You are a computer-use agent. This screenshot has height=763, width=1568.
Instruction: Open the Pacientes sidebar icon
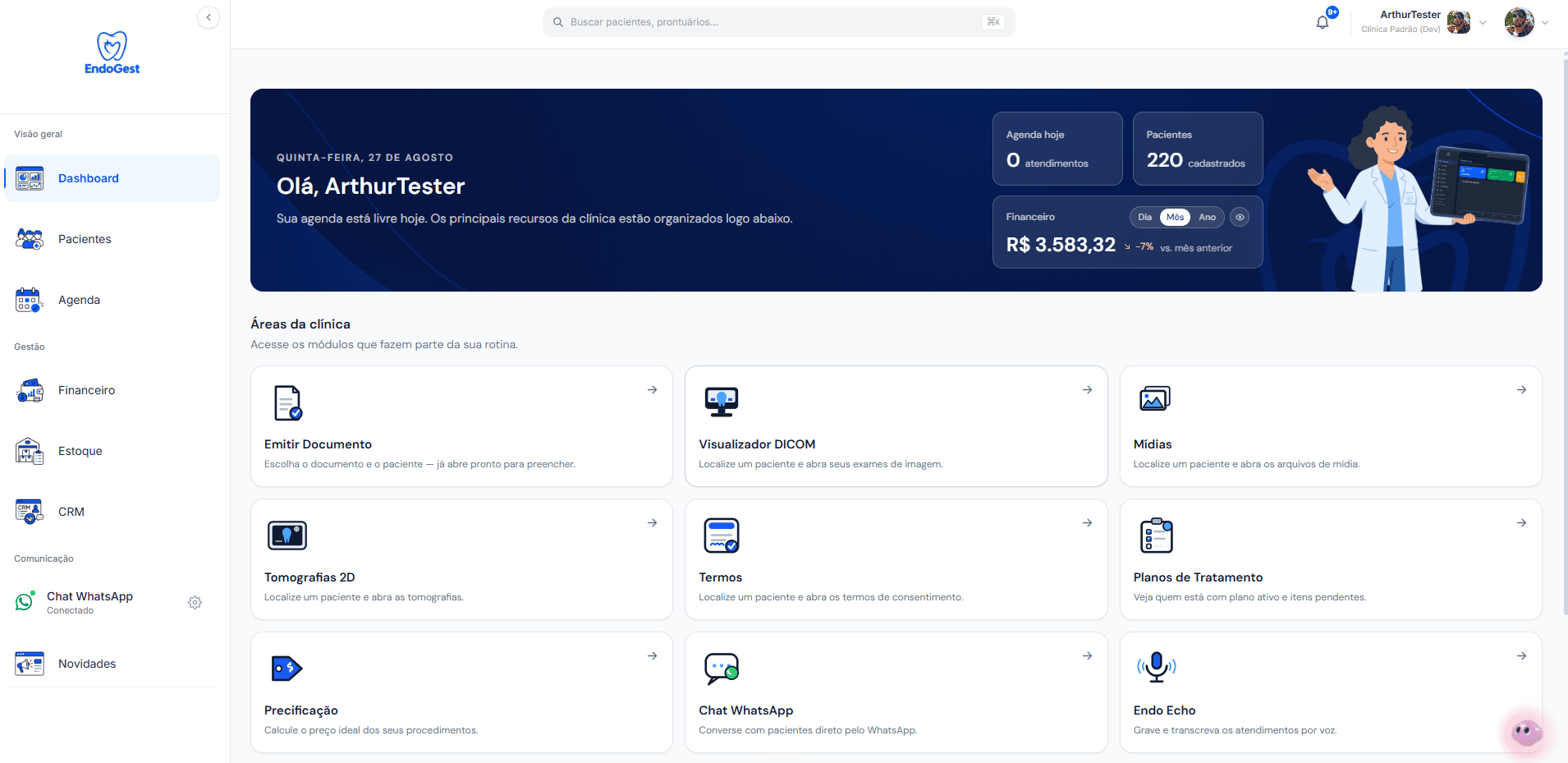(30, 239)
